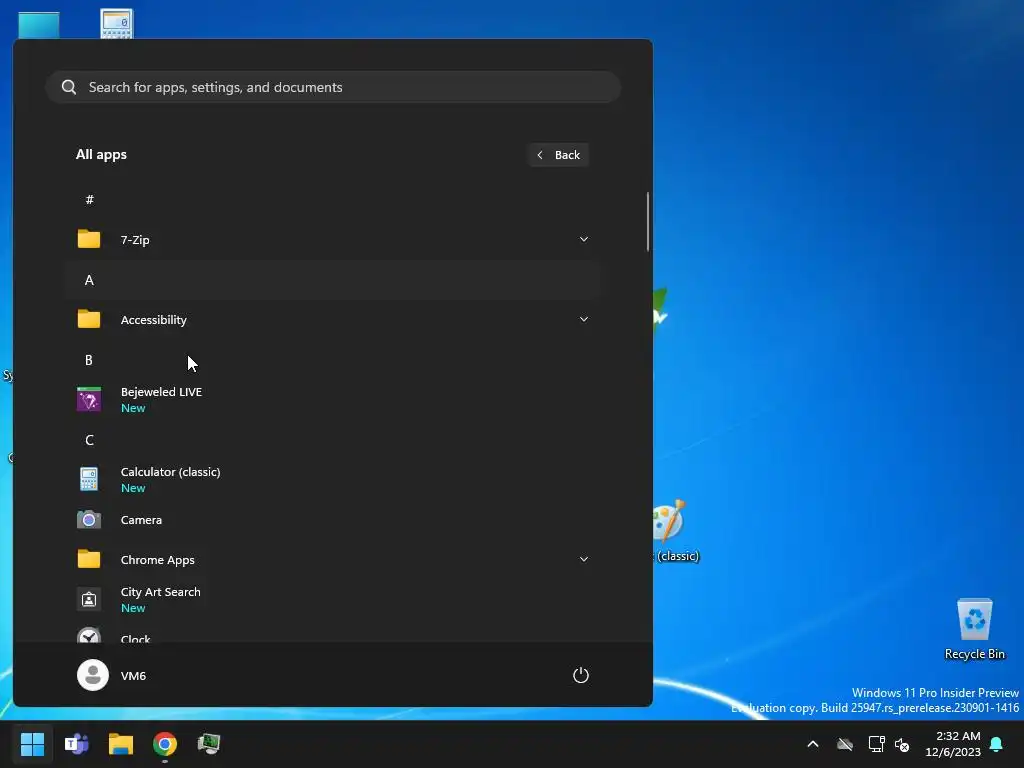Screen dimensions: 1024x768
Task: Click the 'Bejeweled LIVE' label
Action: click(x=161, y=392)
